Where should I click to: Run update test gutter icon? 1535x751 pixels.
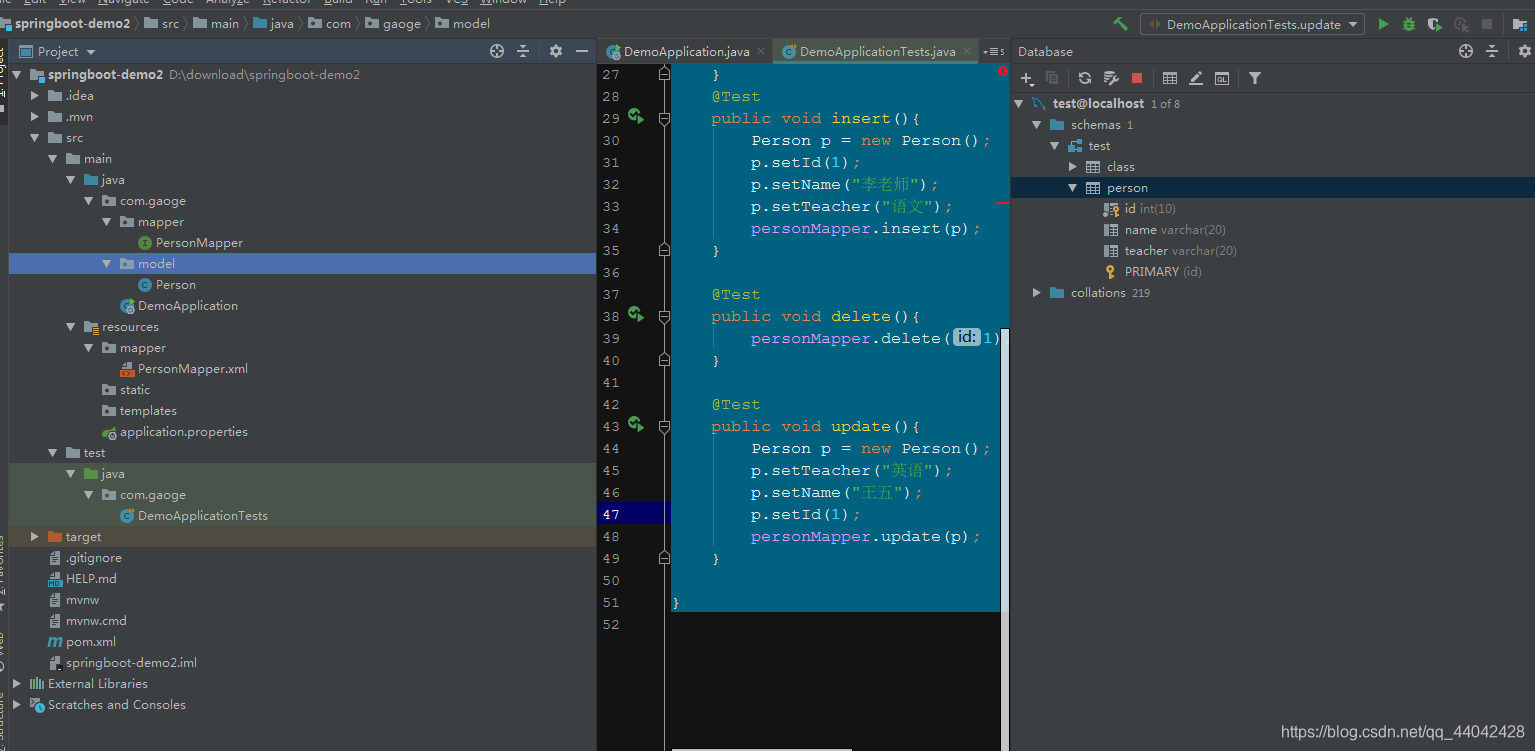(x=635, y=425)
